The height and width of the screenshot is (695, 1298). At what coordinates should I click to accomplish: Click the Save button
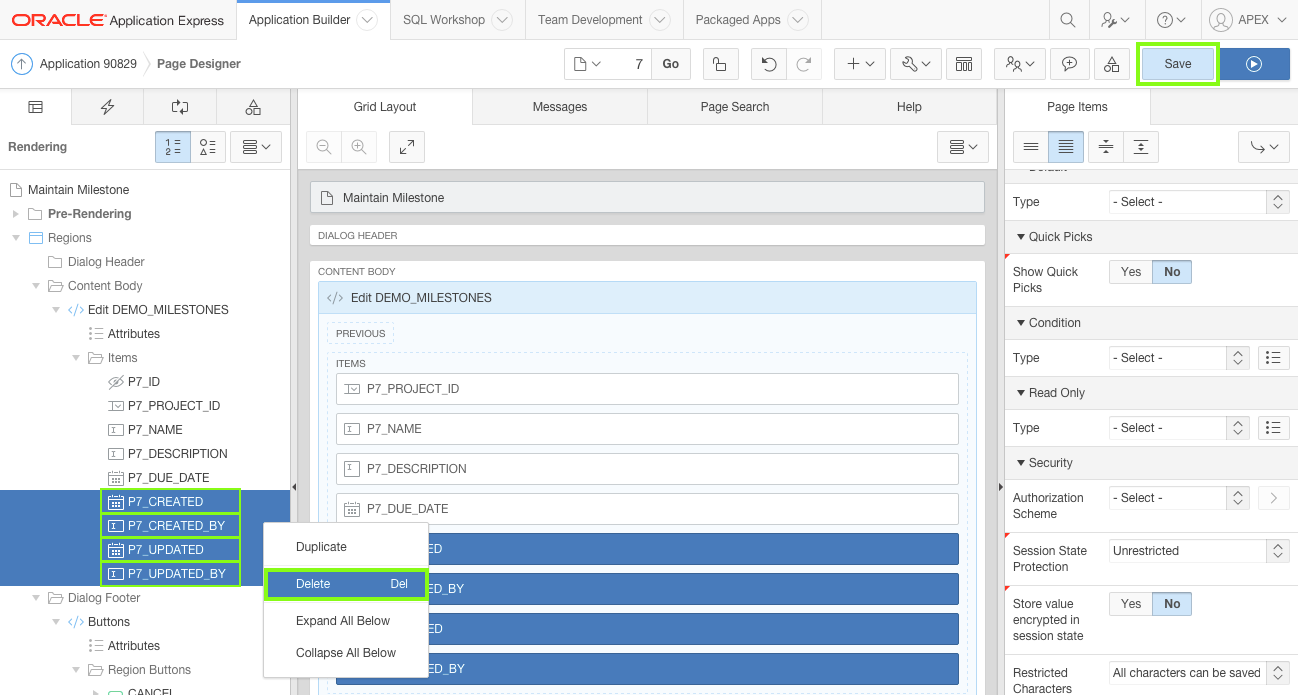(x=1178, y=64)
